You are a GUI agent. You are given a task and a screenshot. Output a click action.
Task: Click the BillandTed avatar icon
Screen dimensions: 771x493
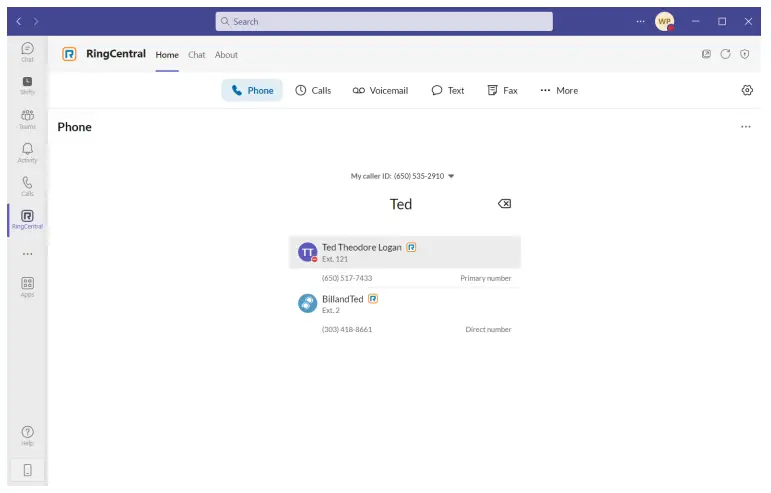pos(308,303)
